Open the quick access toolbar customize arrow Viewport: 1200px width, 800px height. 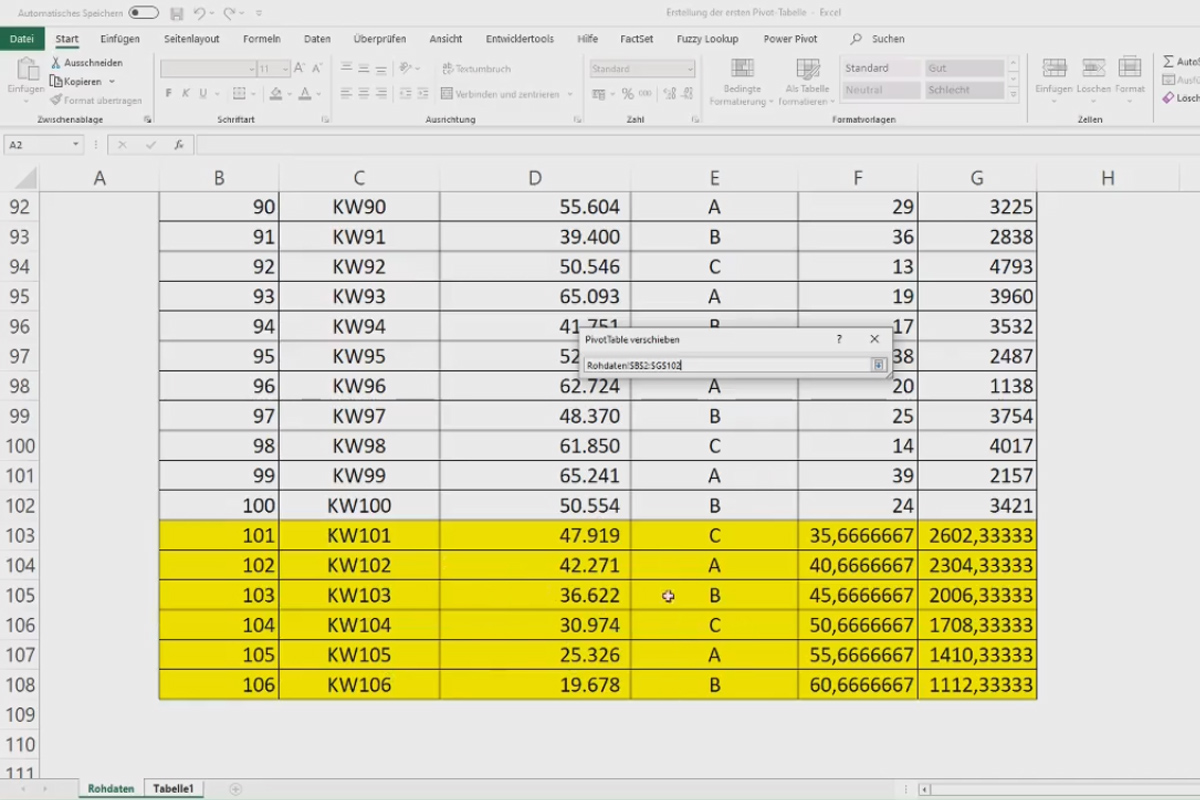(259, 14)
